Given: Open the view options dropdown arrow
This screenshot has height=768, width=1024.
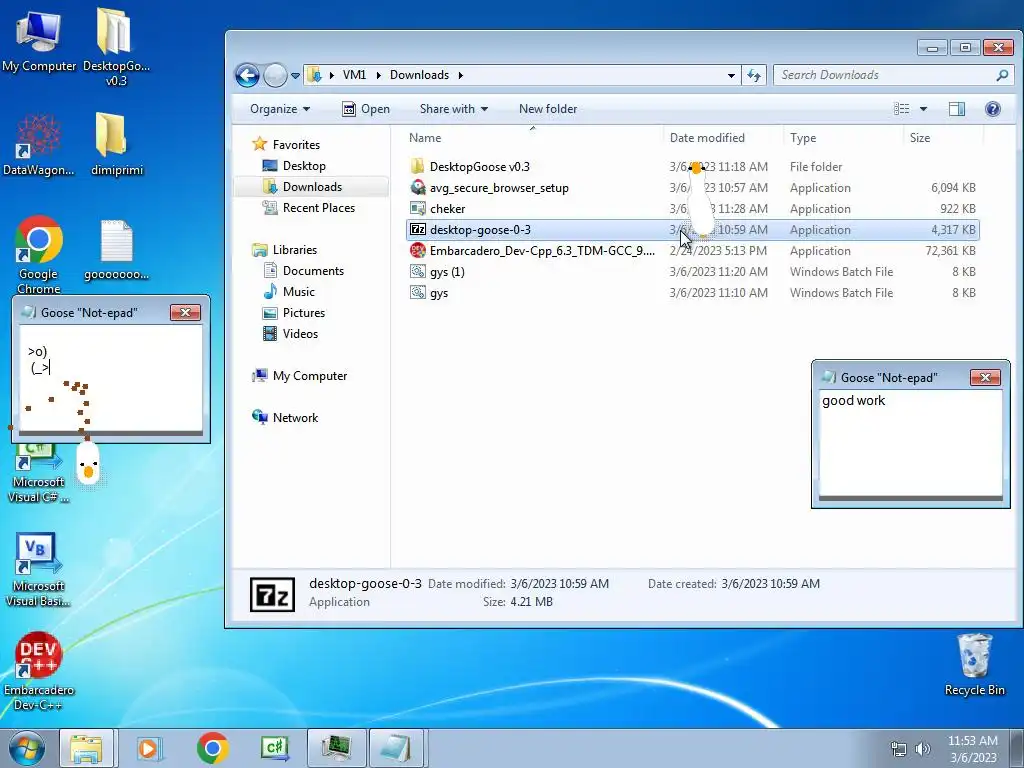Looking at the screenshot, I should tap(923, 109).
